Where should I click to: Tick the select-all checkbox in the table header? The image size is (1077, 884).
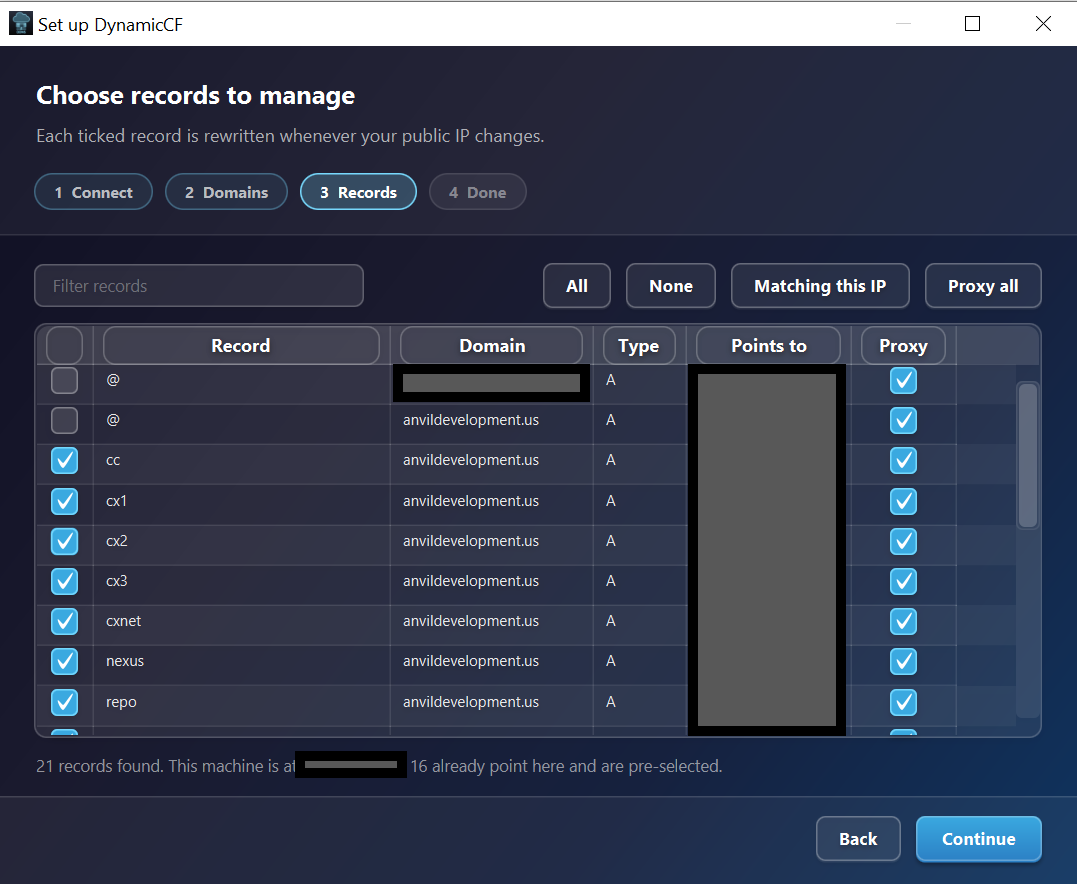(x=65, y=345)
